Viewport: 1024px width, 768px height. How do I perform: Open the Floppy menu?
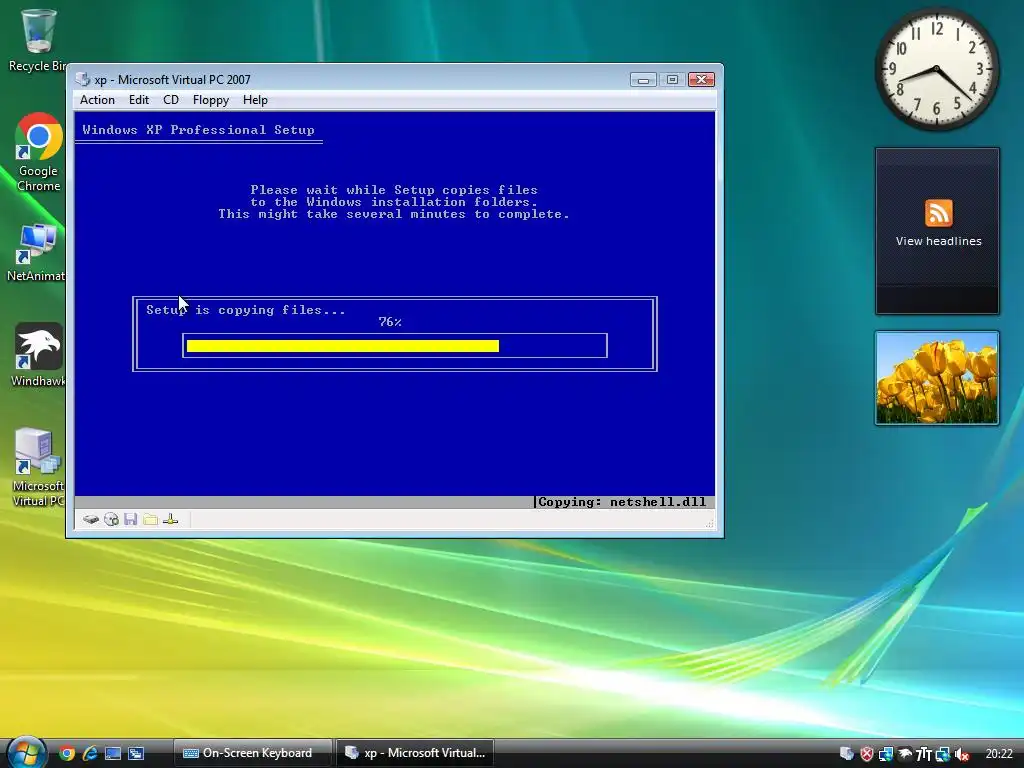point(210,100)
